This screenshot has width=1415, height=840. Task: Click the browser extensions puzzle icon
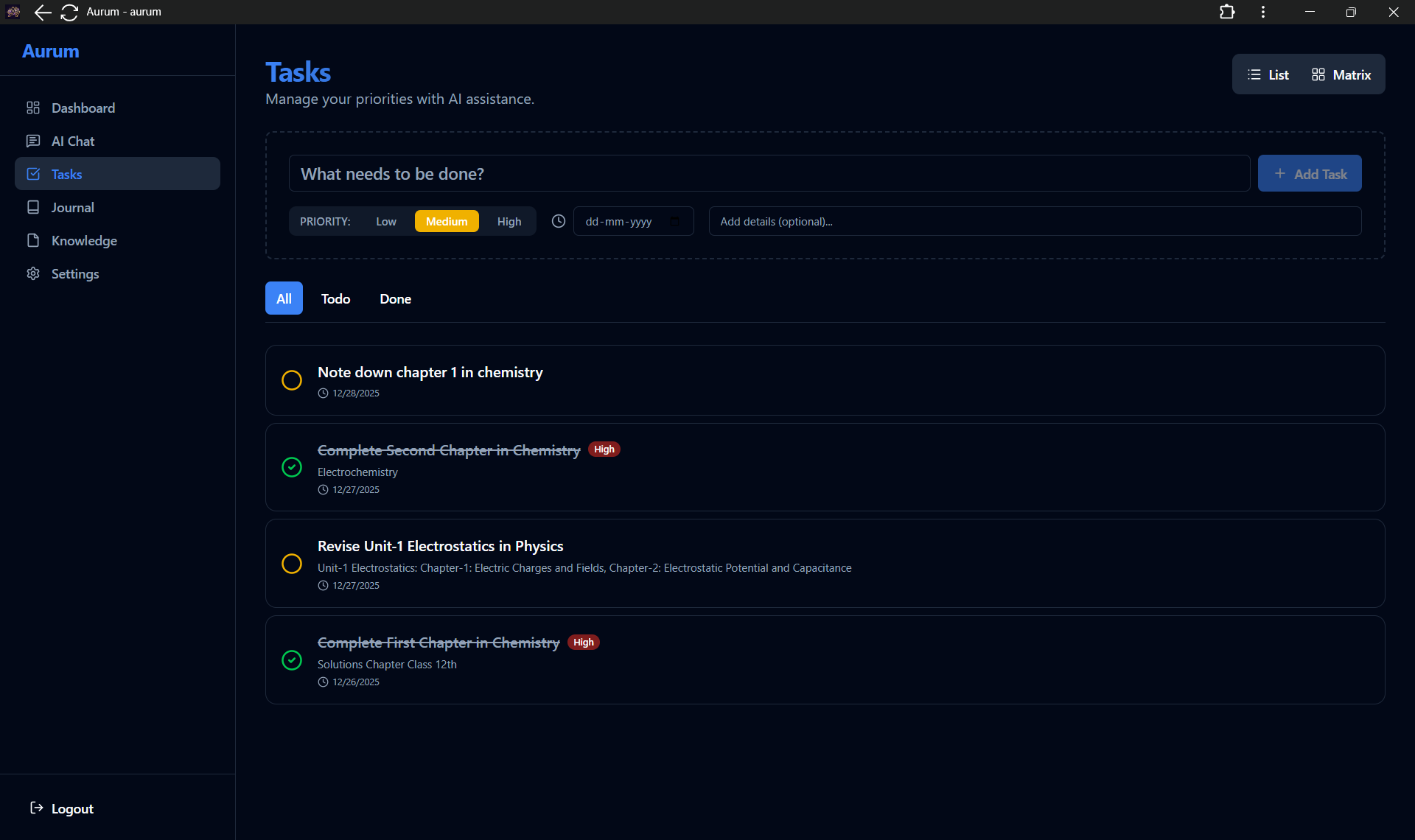click(1227, 12)
